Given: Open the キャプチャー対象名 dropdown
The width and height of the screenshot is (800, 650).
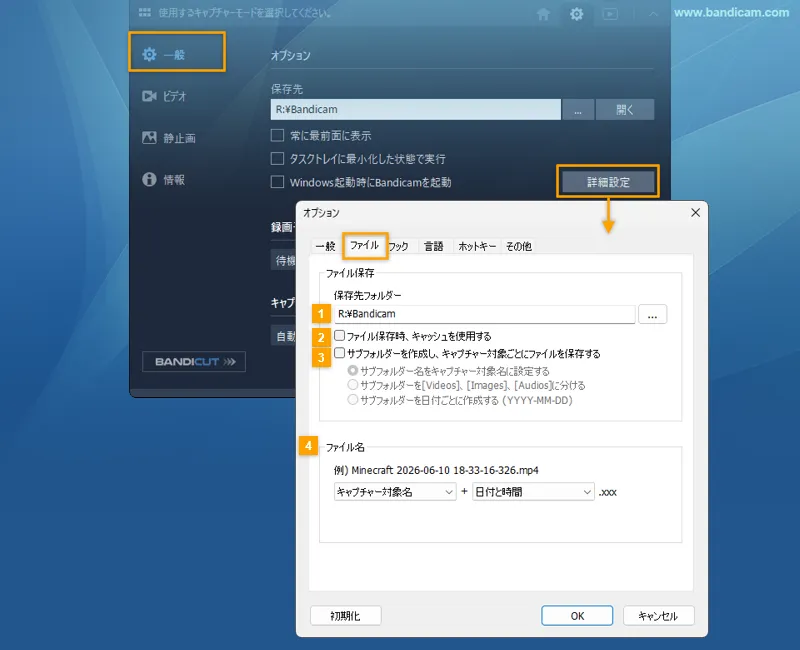Looking at the screenshot, I should (x=395, y=492).
